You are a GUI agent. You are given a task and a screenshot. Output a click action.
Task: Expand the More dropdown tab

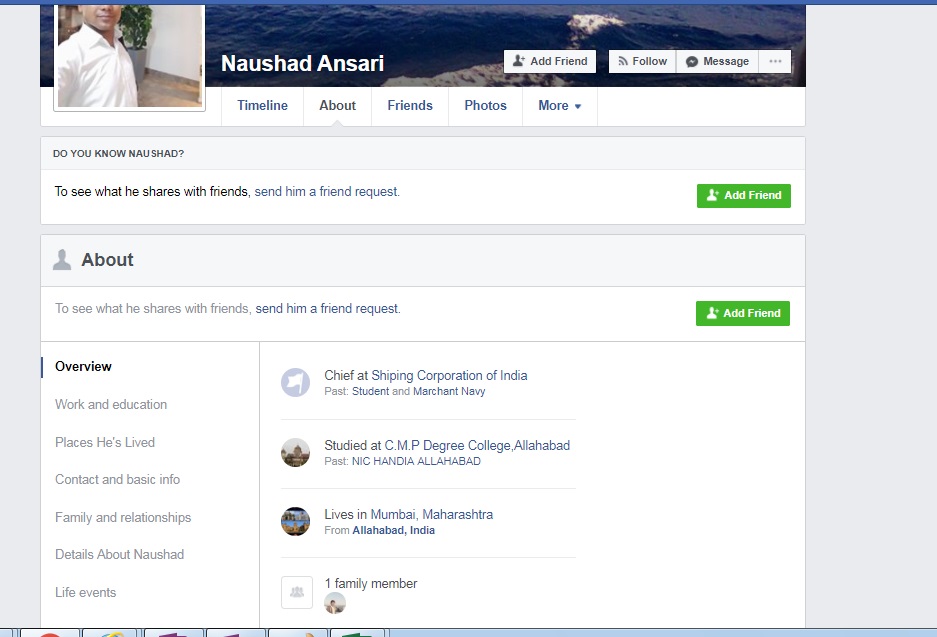click(x=560, y=106)
